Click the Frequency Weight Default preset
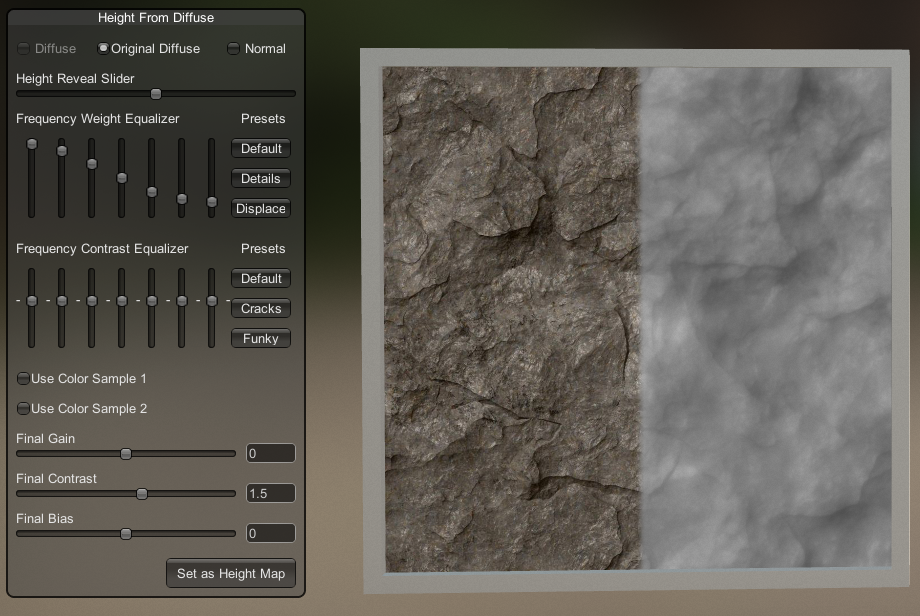 click(x=261, y=149)
